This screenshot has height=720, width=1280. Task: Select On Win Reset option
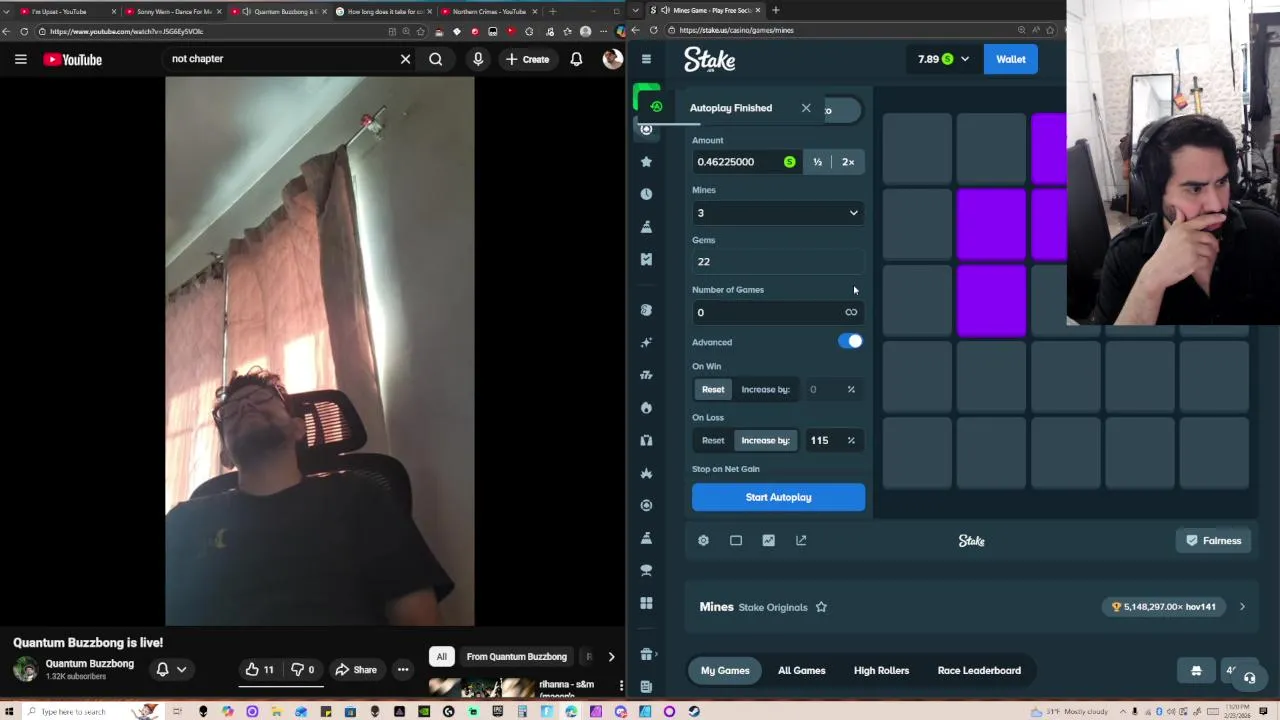pyautogui.click(x=713, y=389)
